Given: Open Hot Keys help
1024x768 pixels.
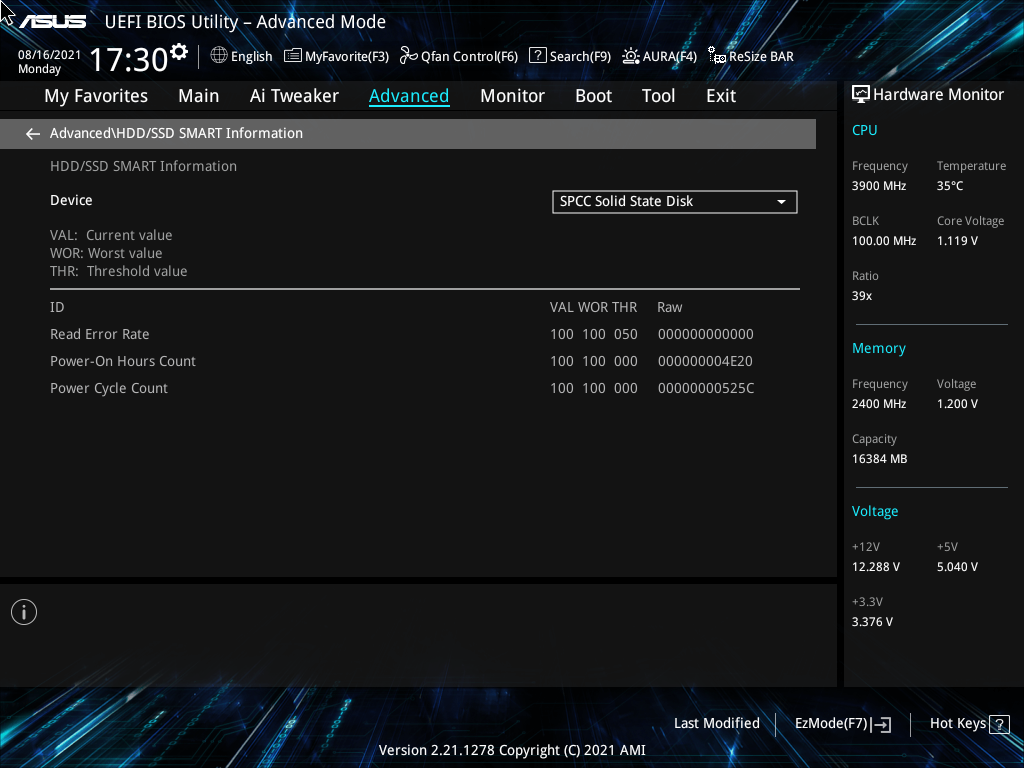Looking at the screenshot, I should [x=969, y=724].
